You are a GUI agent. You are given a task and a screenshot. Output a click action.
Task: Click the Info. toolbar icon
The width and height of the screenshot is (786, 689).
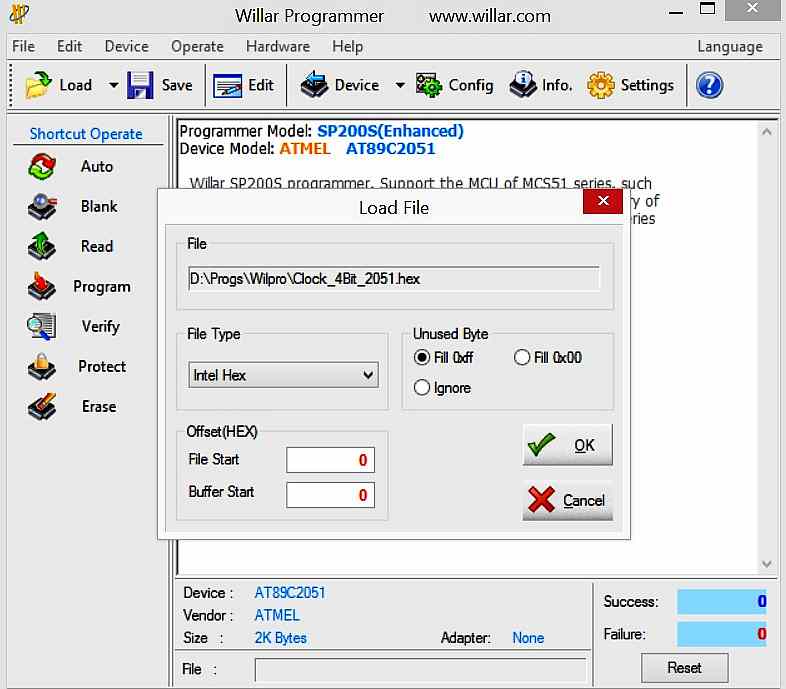pos(523,84)
